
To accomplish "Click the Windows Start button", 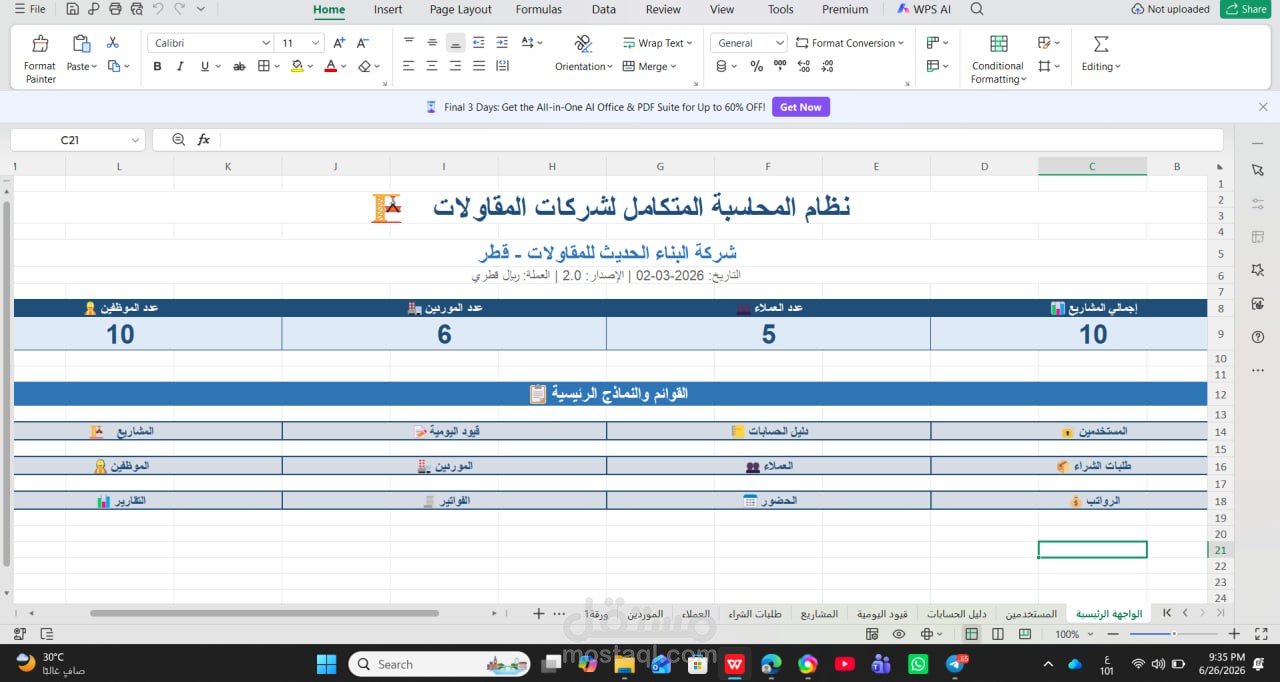I will point(326,663).
